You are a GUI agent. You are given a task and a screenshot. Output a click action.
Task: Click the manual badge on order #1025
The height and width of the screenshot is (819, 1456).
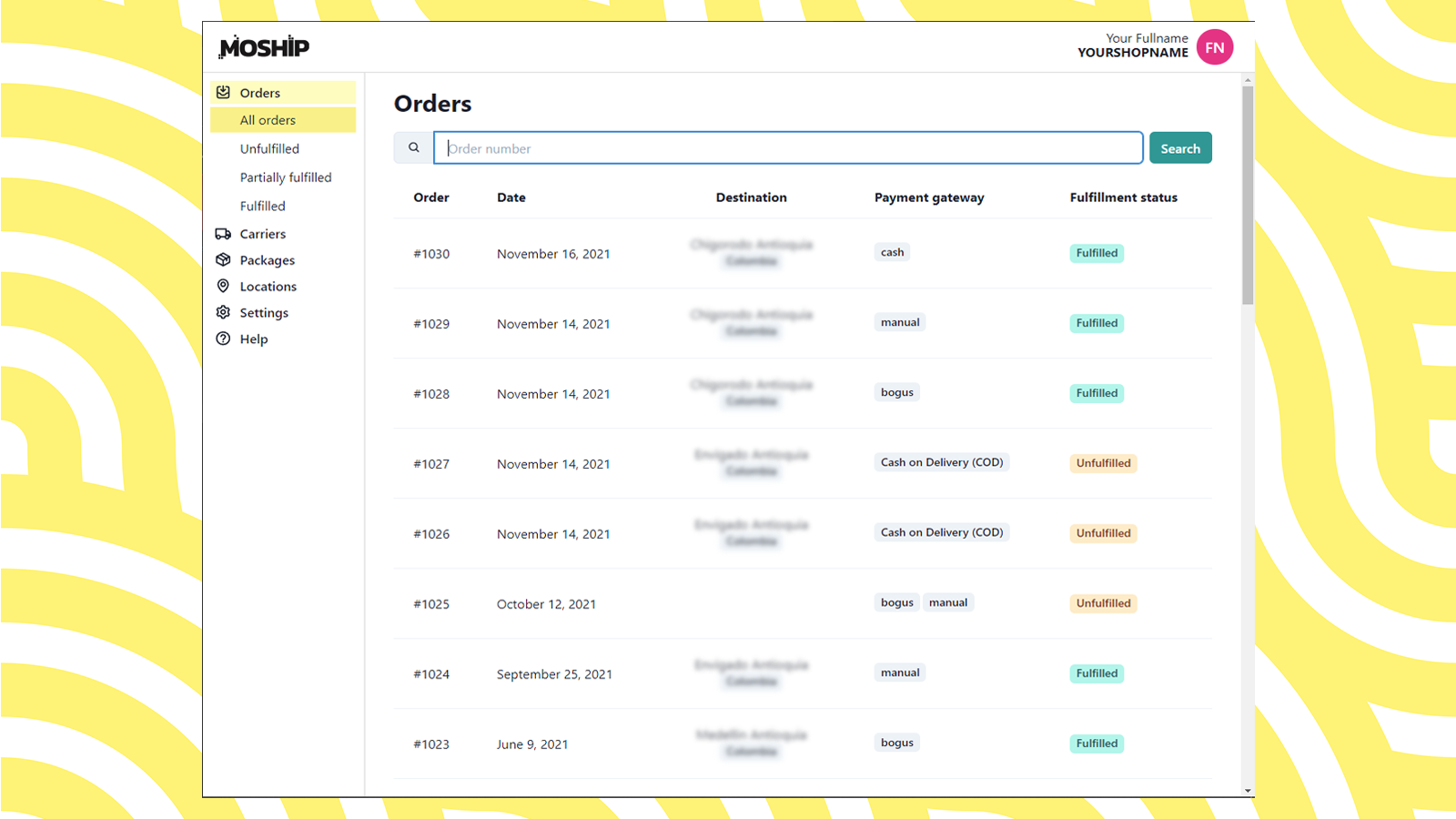point(948,602)
